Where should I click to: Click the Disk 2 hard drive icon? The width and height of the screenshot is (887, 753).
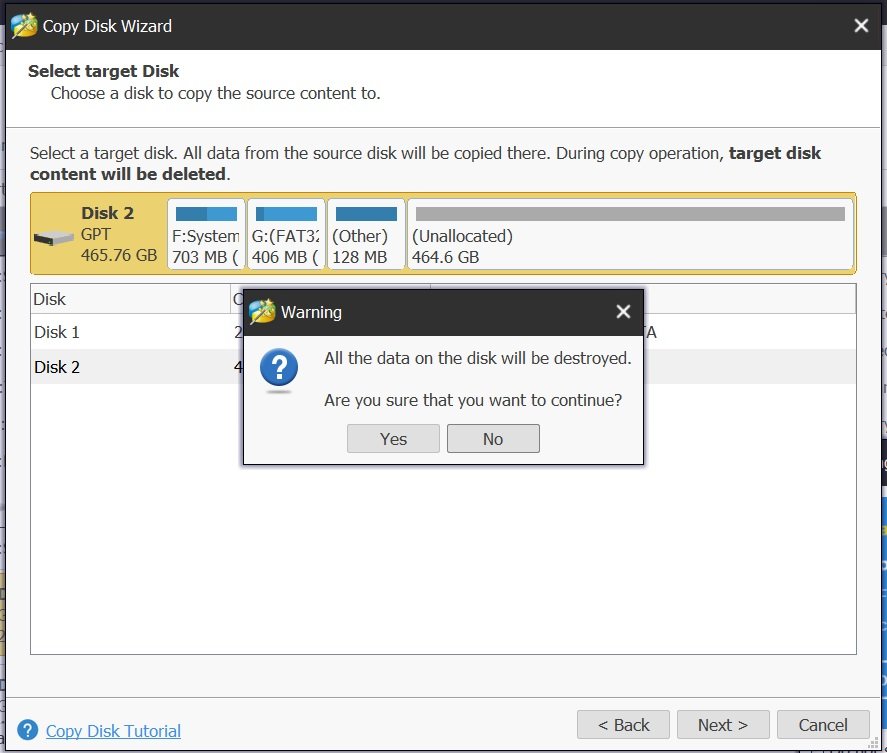tap(54, 238)
